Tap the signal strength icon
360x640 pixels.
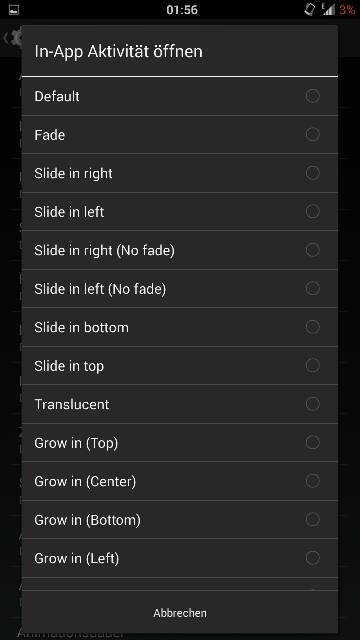328,10
